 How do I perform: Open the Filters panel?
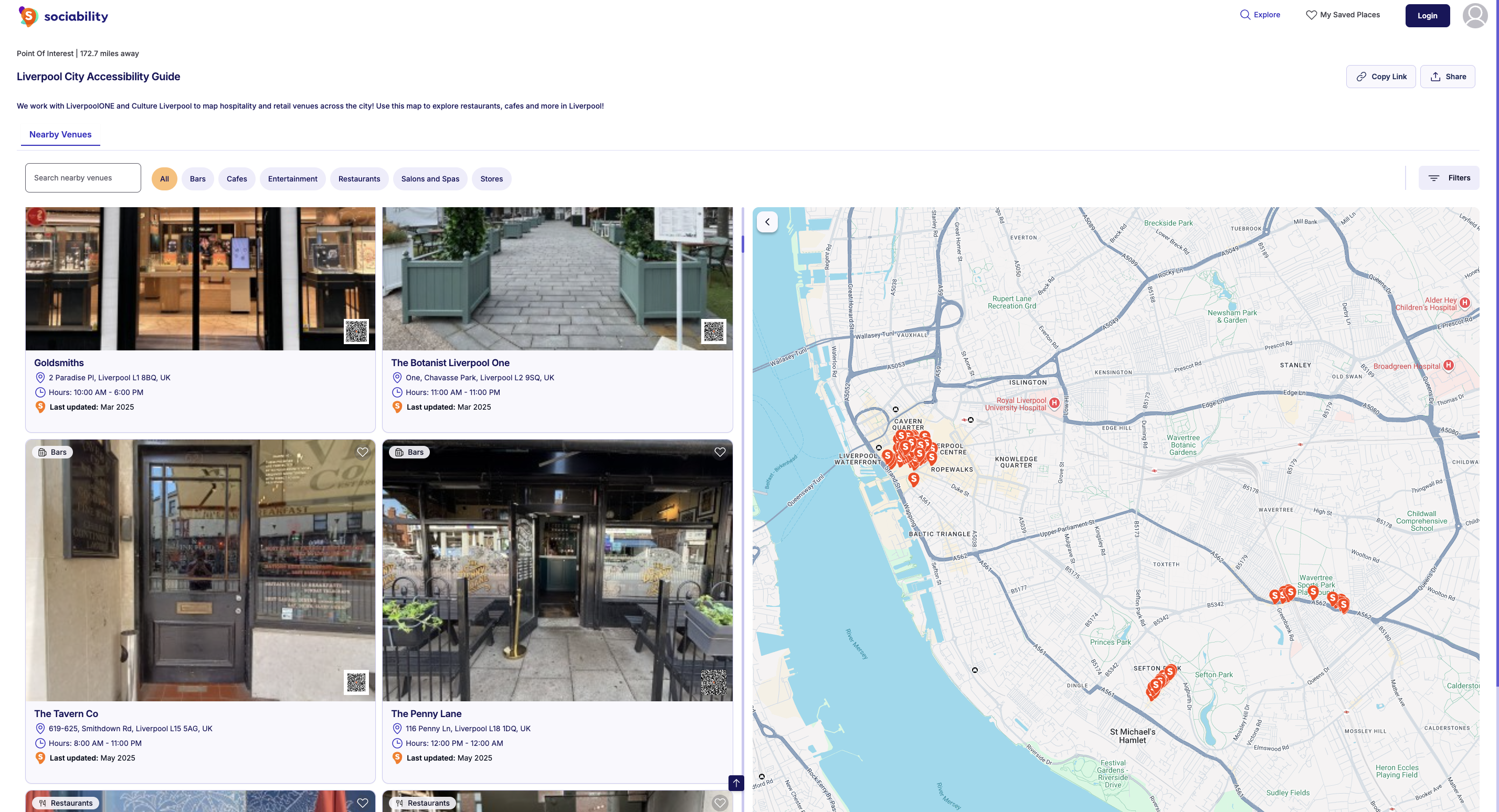1449,178
